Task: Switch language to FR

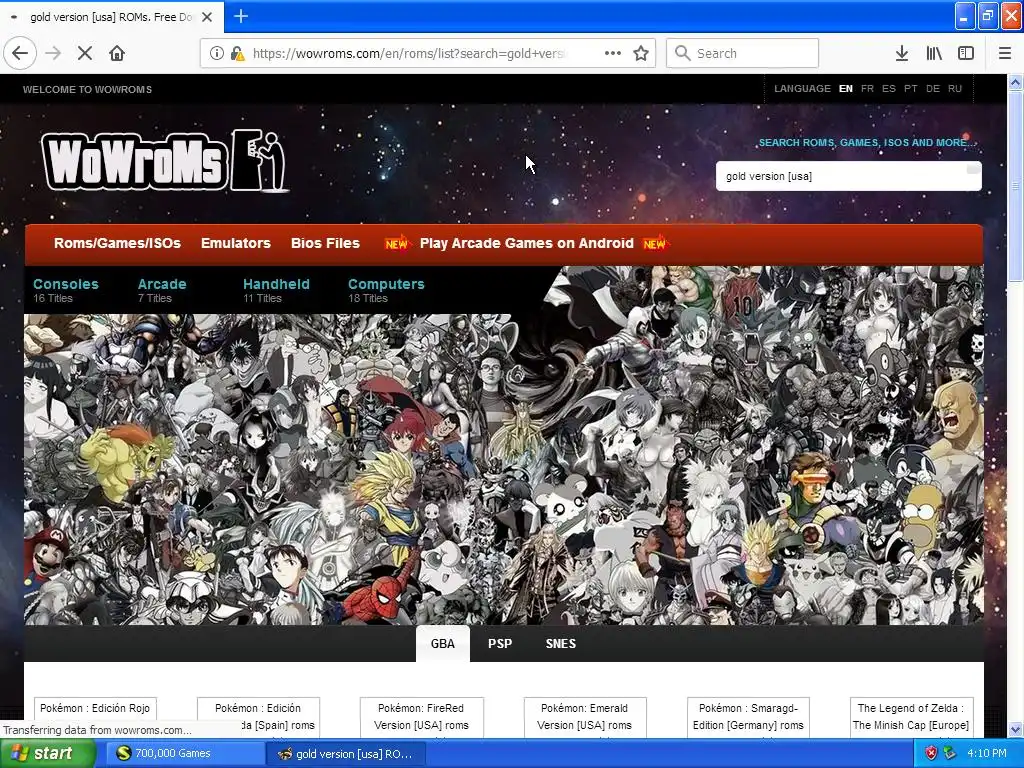Action: (x=867, y=89)
